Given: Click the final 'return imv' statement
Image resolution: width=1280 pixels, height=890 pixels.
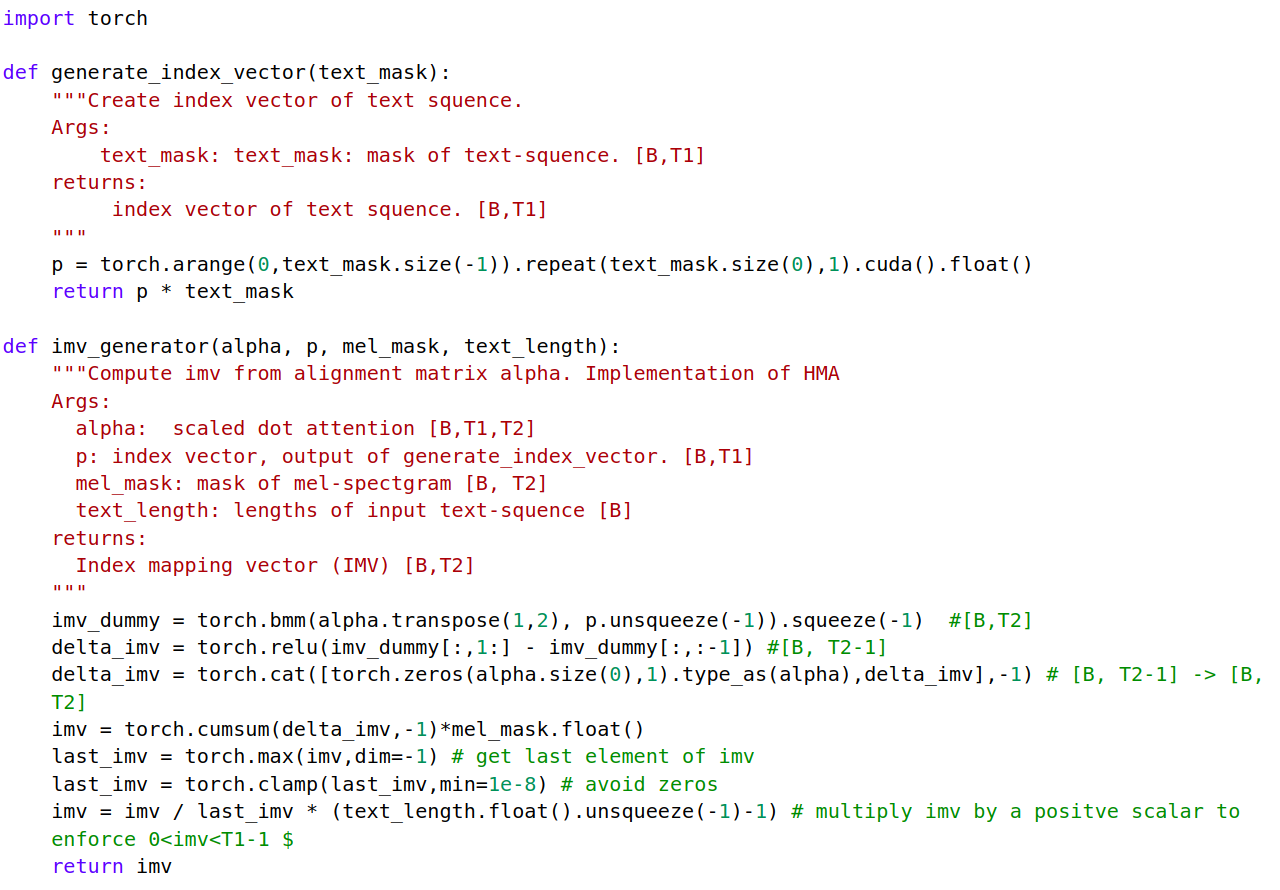Looking at the screenshot, I should (x=112, y=866).
